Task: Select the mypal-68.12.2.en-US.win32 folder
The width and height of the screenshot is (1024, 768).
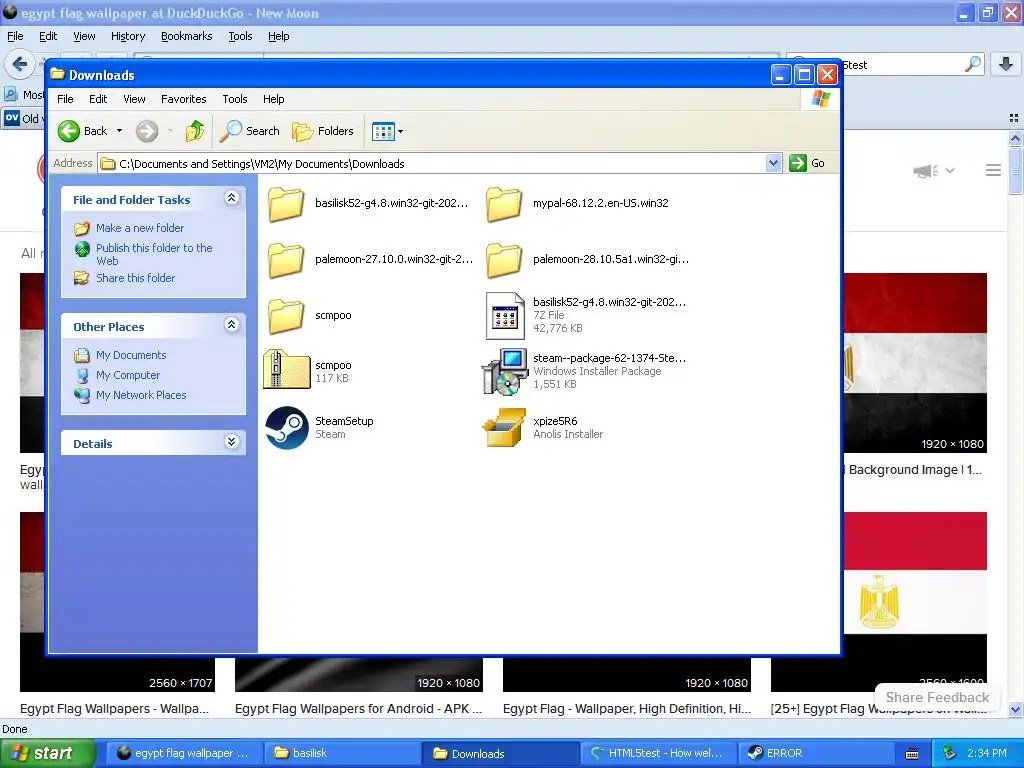Action: pyautogui.click(x=577, y=204)
